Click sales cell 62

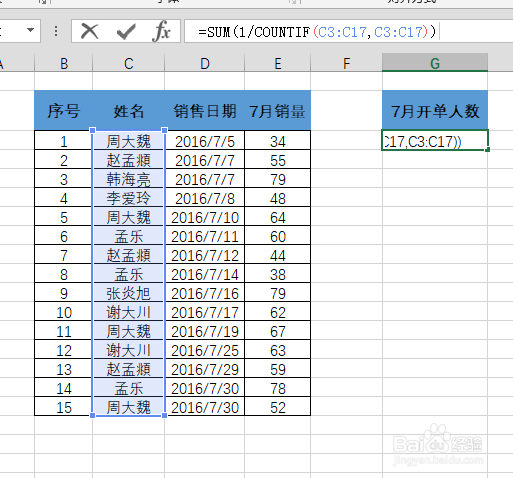tap(278, 311)
